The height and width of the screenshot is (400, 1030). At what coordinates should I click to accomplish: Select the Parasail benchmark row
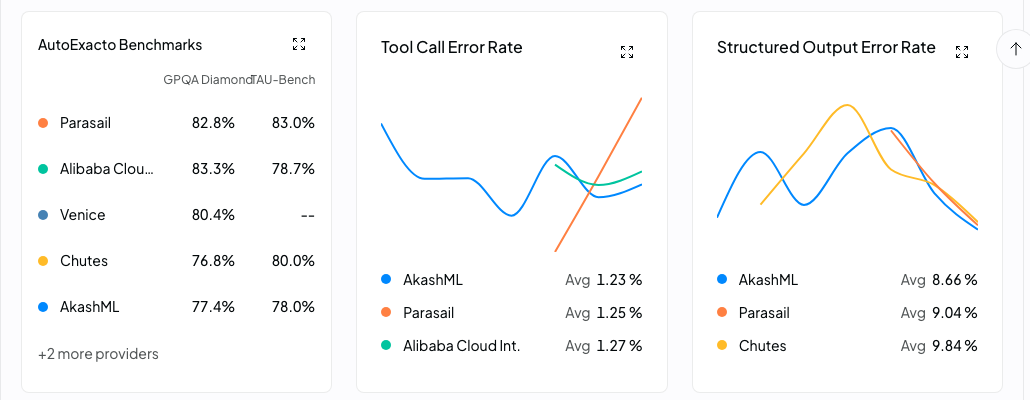[177, 123]
